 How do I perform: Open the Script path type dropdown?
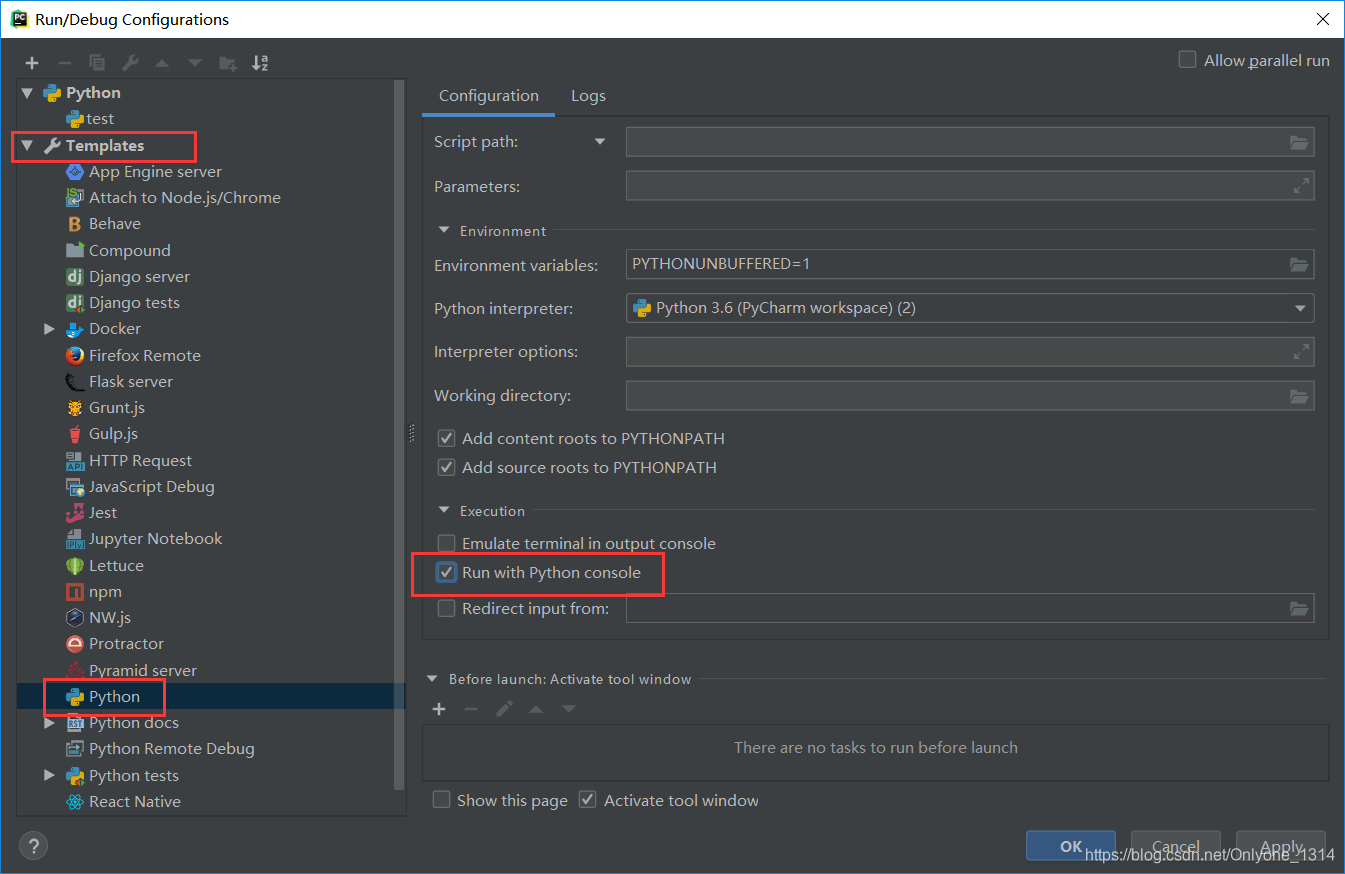click(600, 142)
